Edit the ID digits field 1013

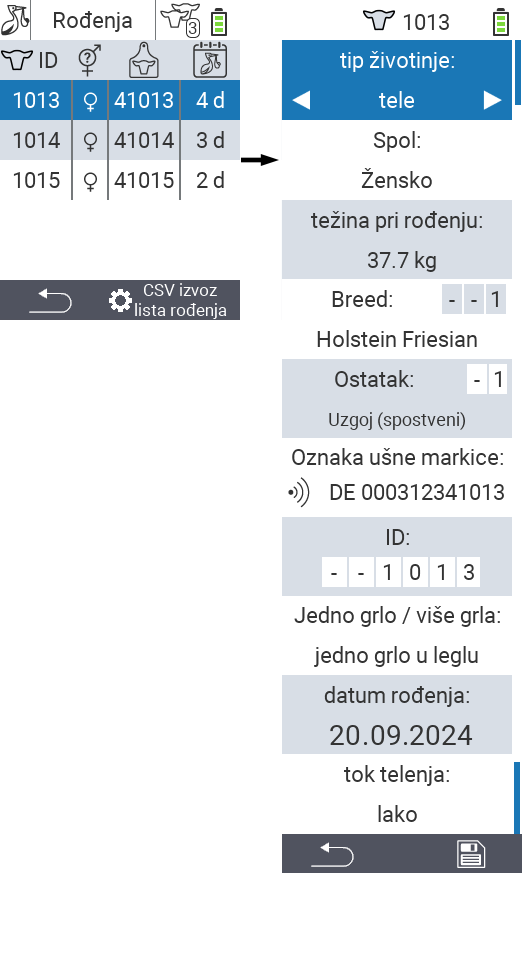[401, 572]
